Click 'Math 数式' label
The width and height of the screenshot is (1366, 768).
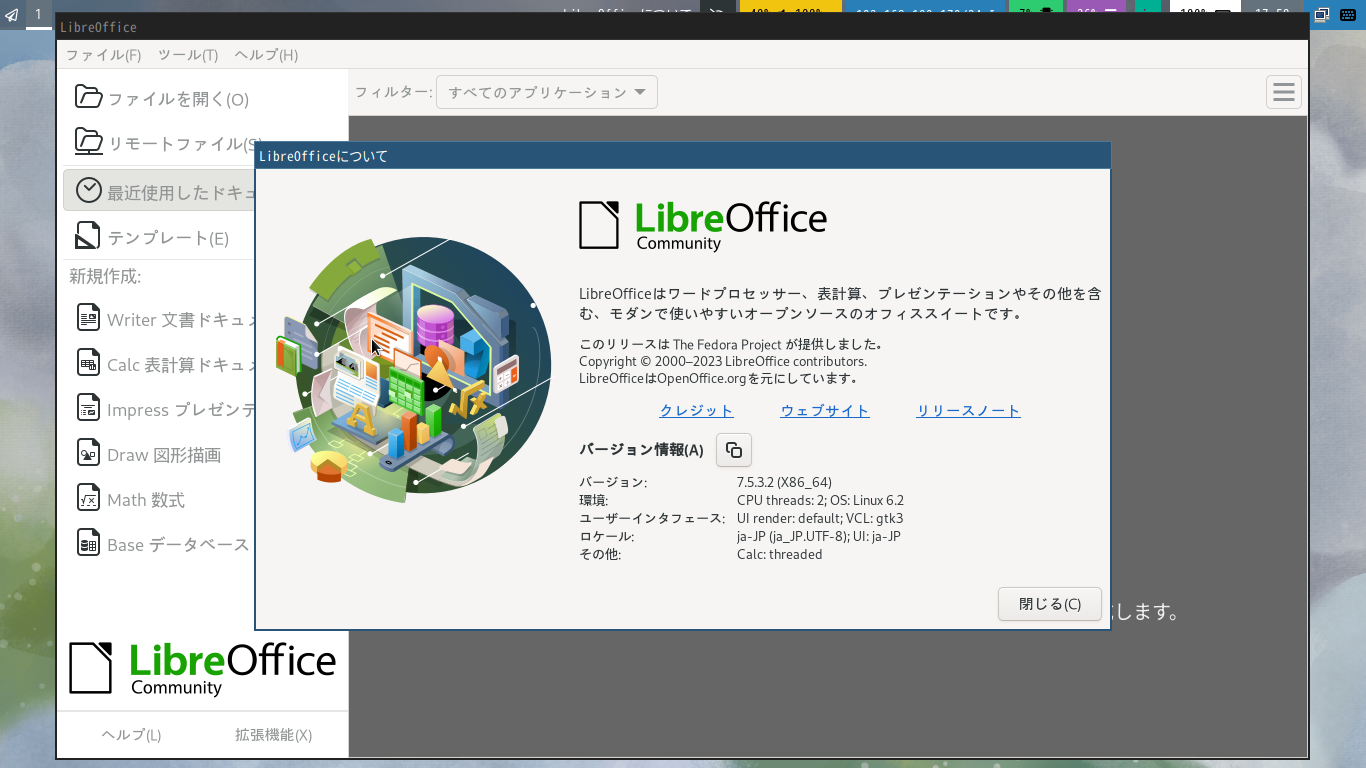146,500
